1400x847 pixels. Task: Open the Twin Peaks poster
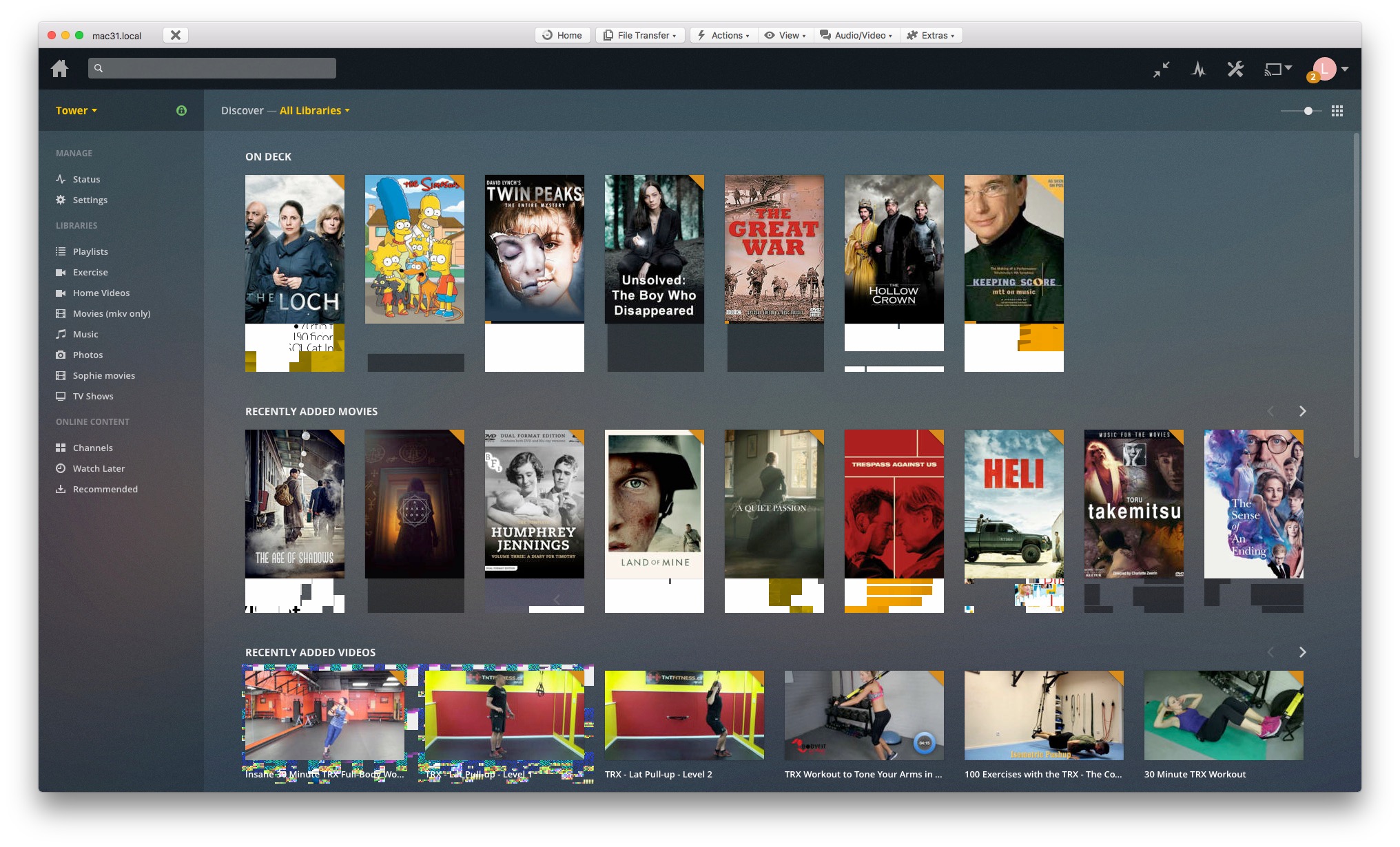click(x=535, y=249)
